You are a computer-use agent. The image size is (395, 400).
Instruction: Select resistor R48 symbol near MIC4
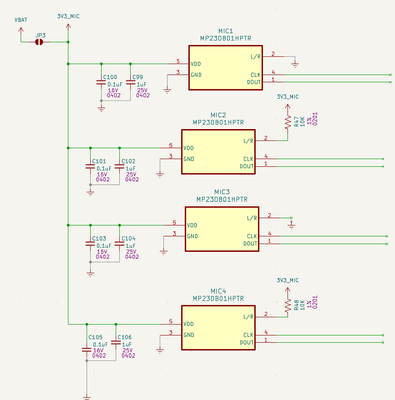click(287, 305)
